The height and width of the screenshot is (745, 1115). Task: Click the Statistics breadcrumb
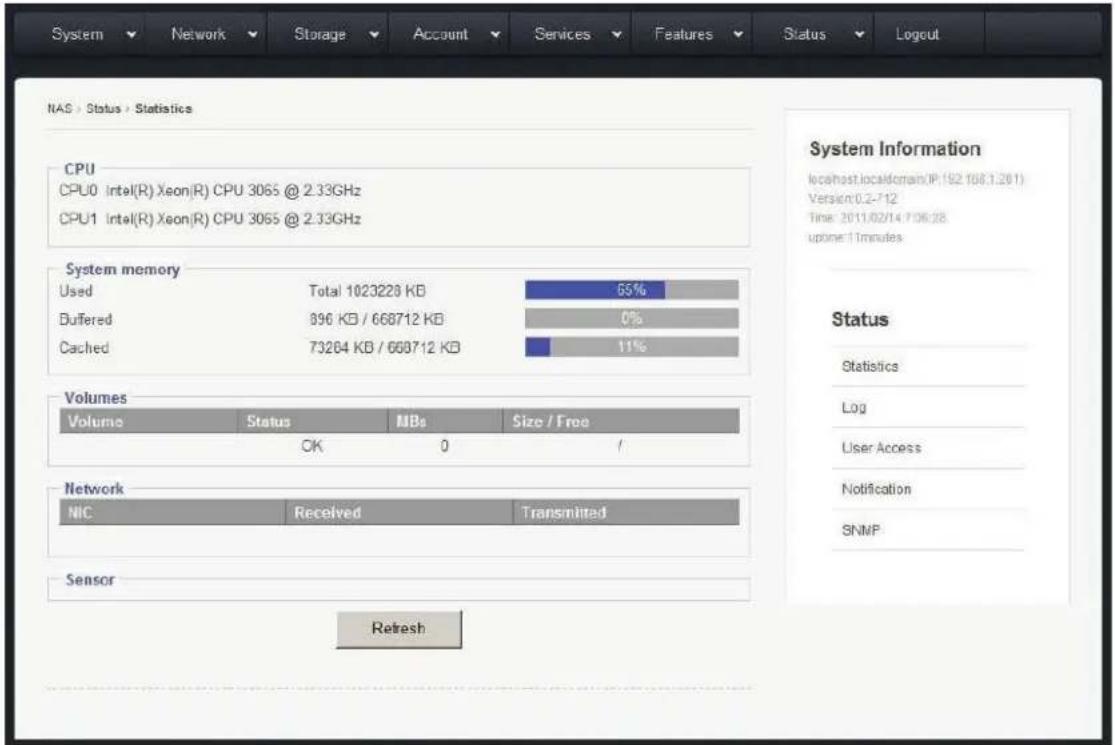[164, 109]
